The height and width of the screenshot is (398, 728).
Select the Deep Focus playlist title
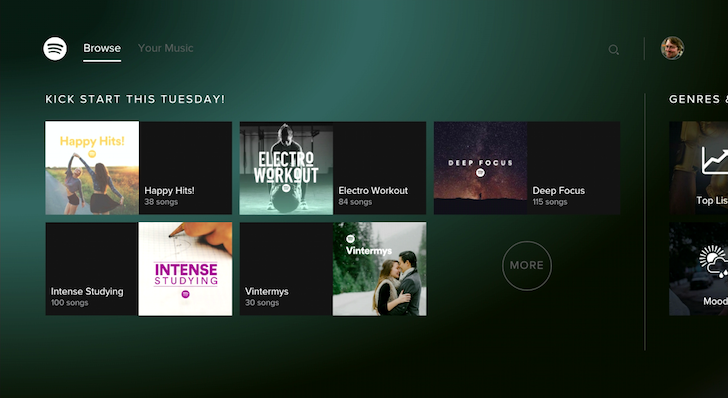(559, 190)
